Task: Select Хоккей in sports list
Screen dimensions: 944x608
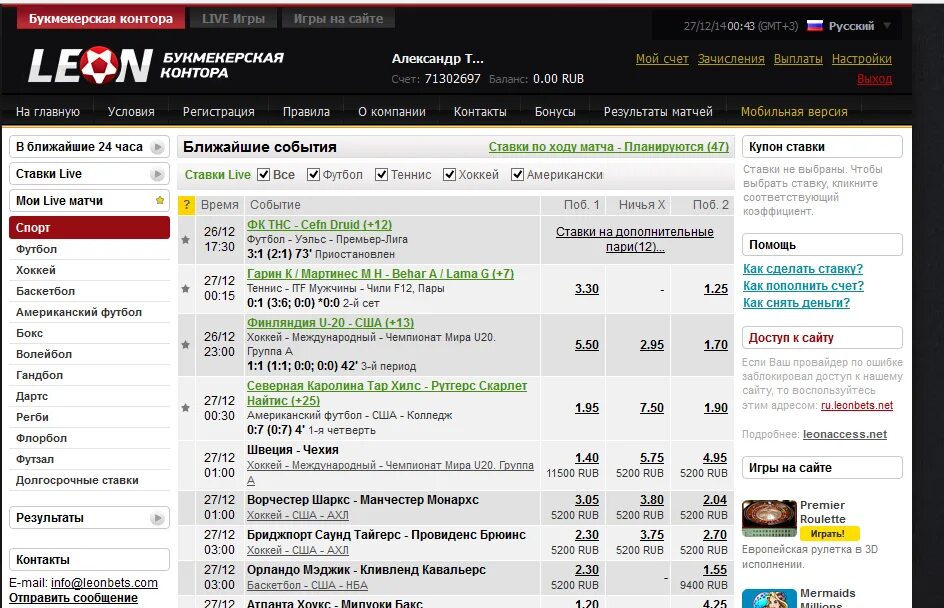Action: click(x=89, y=270)
